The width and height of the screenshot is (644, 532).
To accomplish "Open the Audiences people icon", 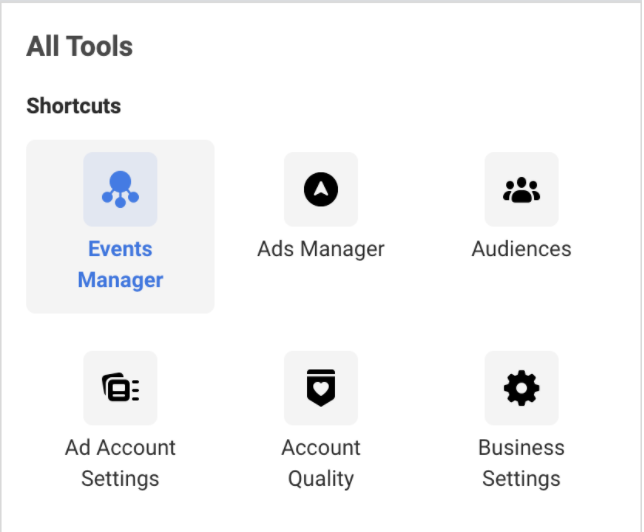I will (521, 189).
